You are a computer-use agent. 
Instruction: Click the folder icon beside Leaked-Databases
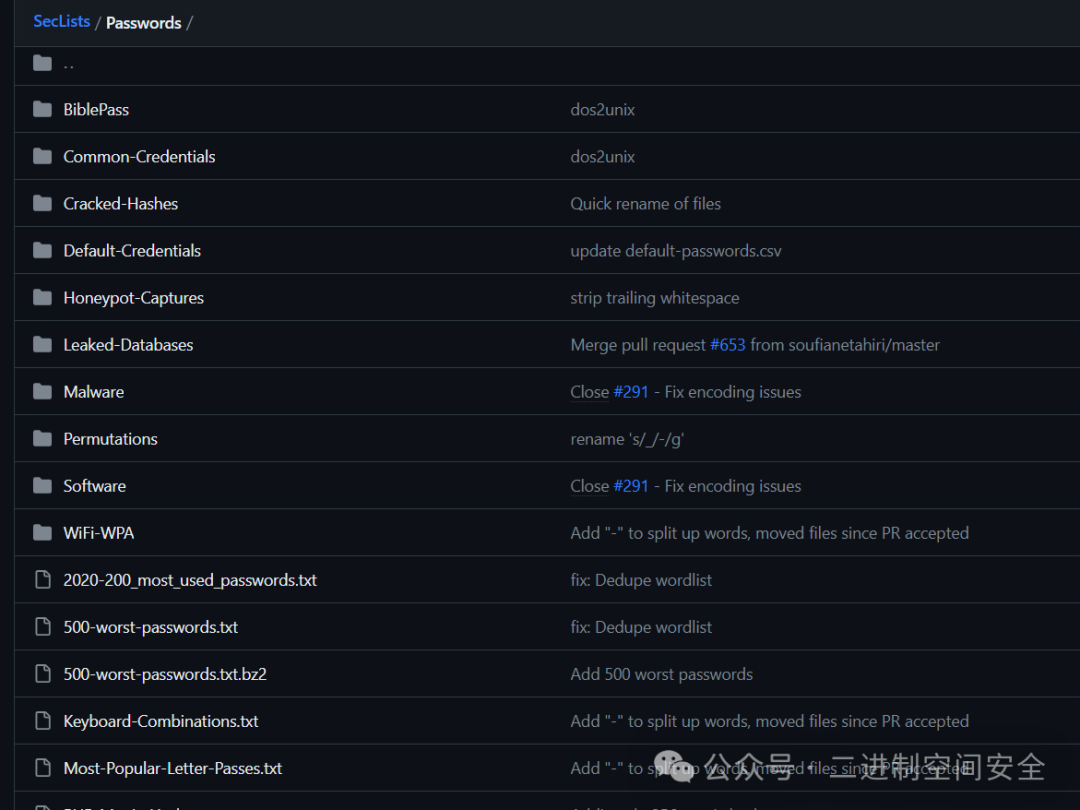pyautogui.click(x=42, y=344)
